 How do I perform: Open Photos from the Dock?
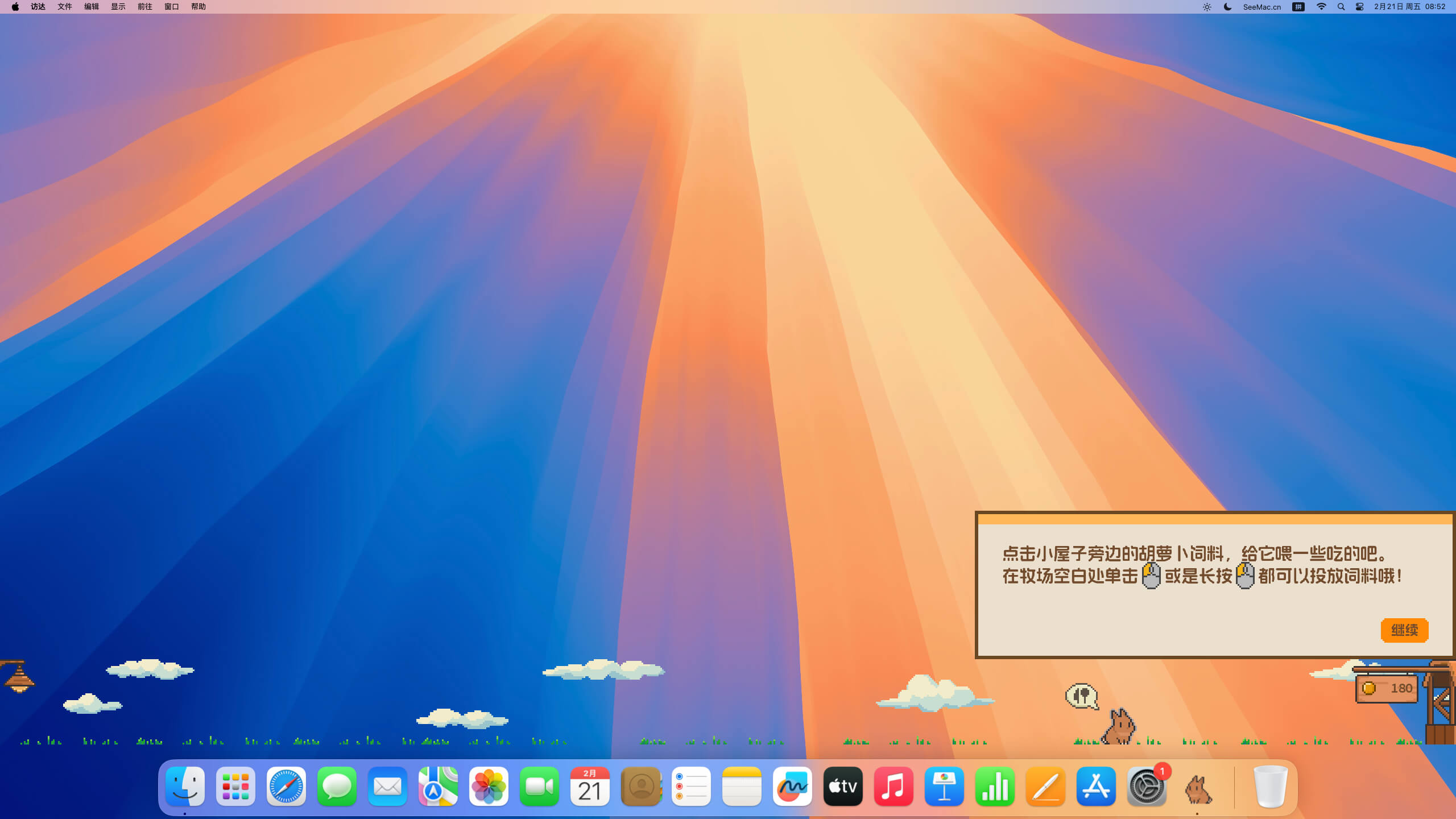tap(489, 787)
